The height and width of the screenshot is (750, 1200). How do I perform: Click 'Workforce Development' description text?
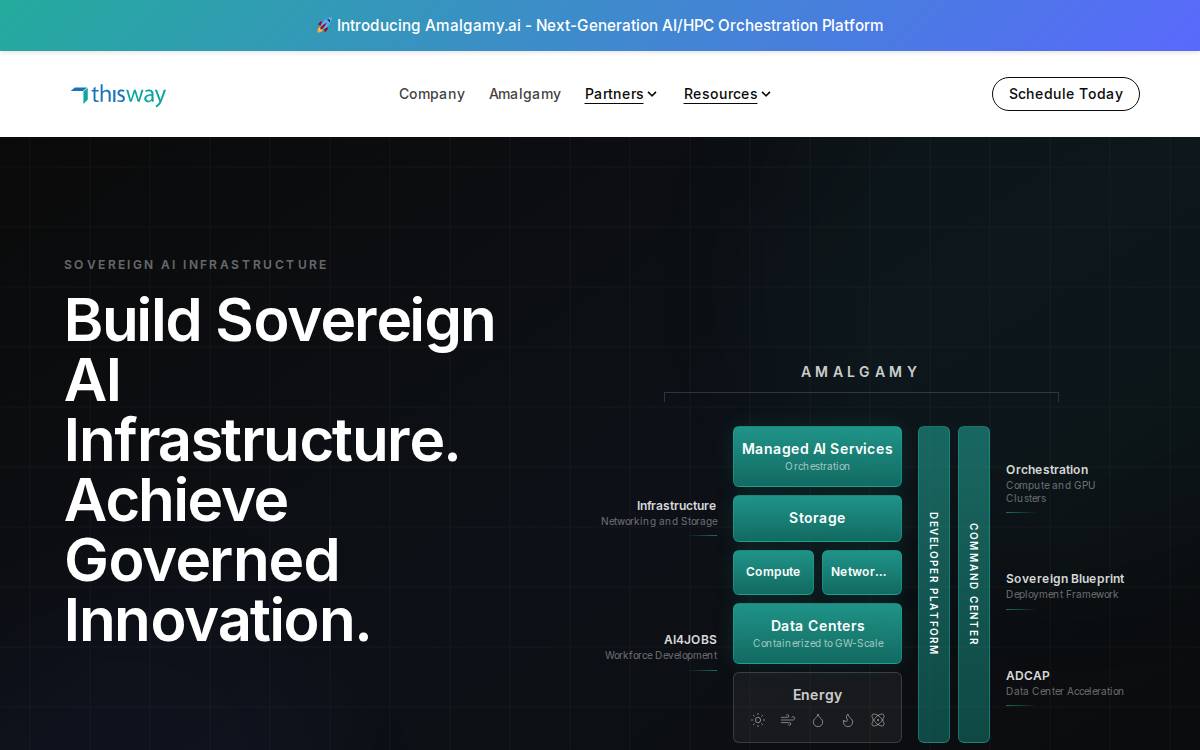click(661, 656)
